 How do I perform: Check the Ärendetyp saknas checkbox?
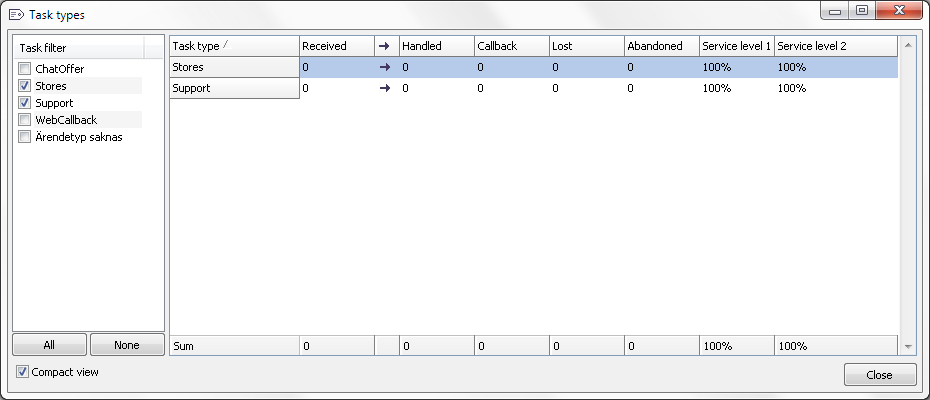[25, 137]
